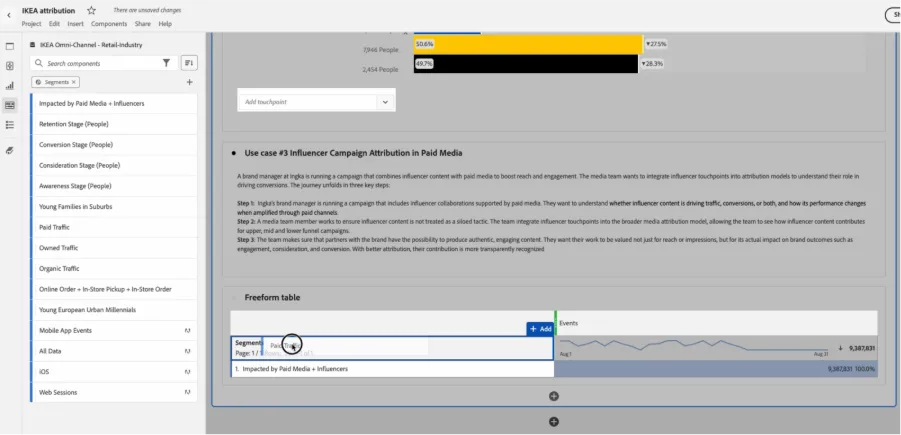Open the Add touchpoint dropdown arrow

tap(385, 102)
